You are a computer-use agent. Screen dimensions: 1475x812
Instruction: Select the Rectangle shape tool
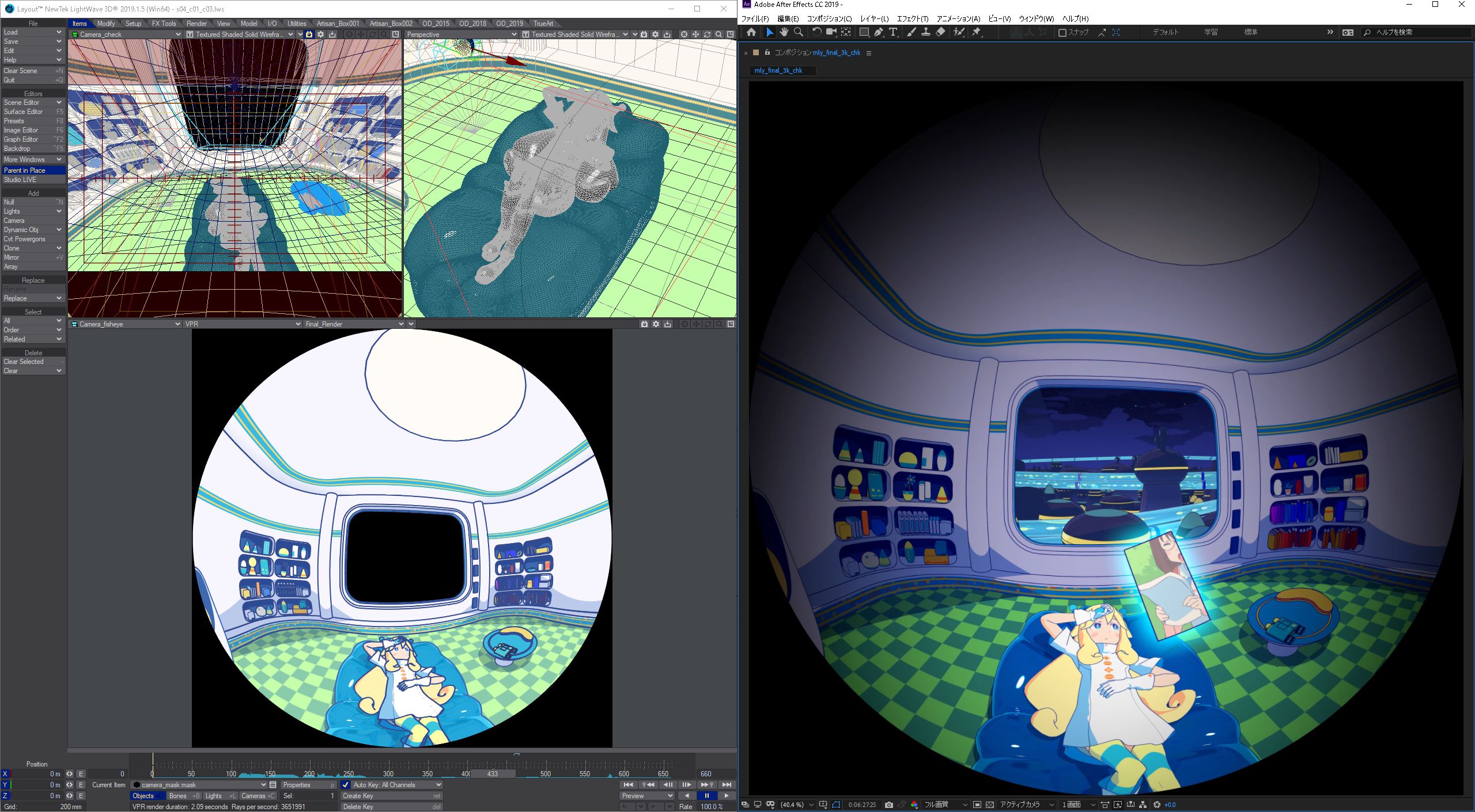(864, 32)
